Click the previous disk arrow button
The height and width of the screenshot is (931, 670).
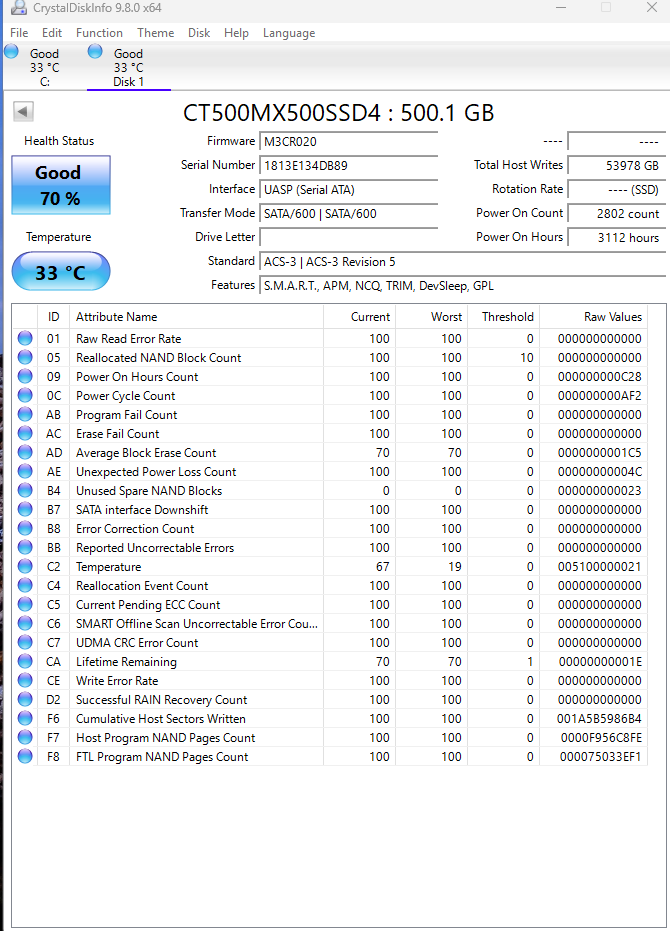pyautogui.click(x=23, y=111)
